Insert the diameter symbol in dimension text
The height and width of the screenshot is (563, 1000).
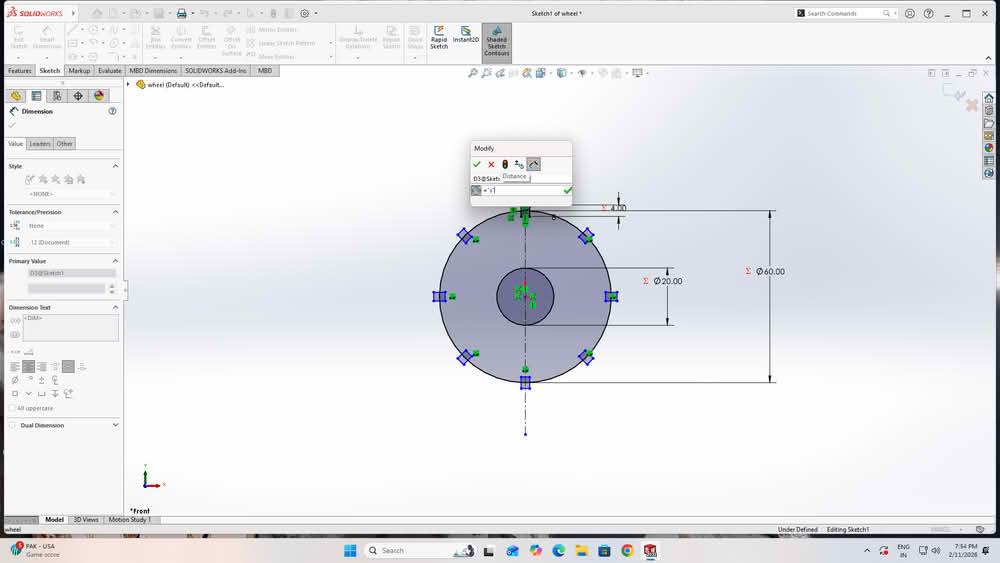tap(15, 380)
